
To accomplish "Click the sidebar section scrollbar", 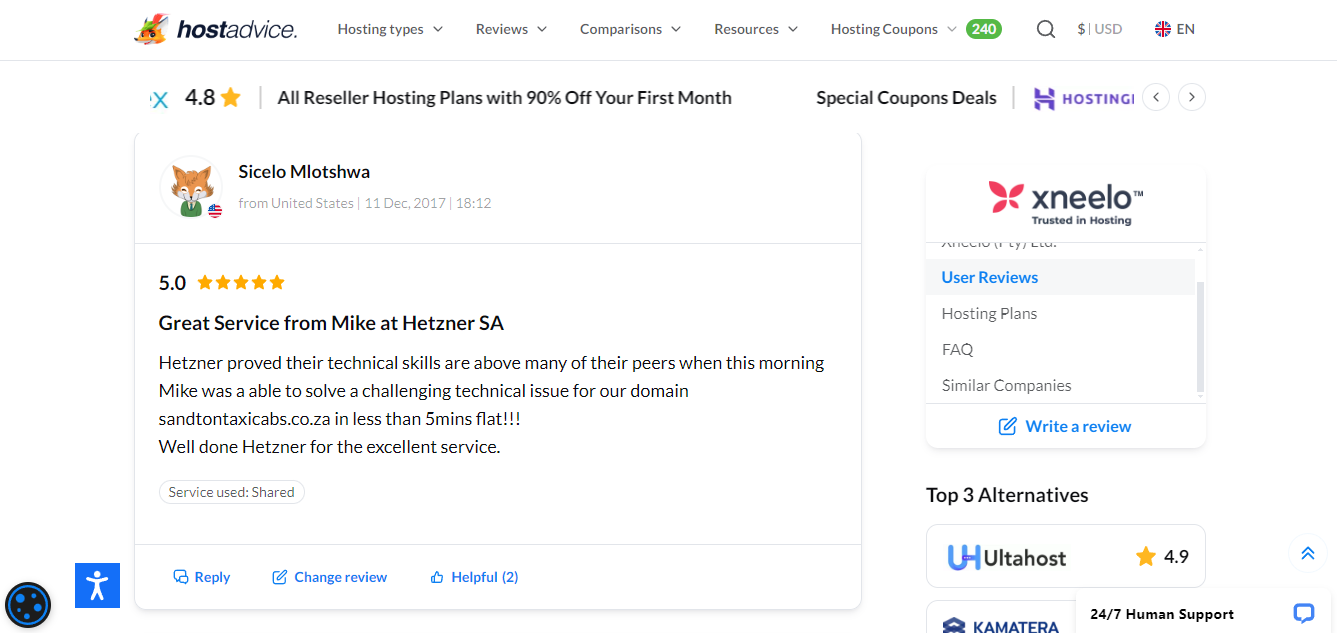I will click(1200, 337).
